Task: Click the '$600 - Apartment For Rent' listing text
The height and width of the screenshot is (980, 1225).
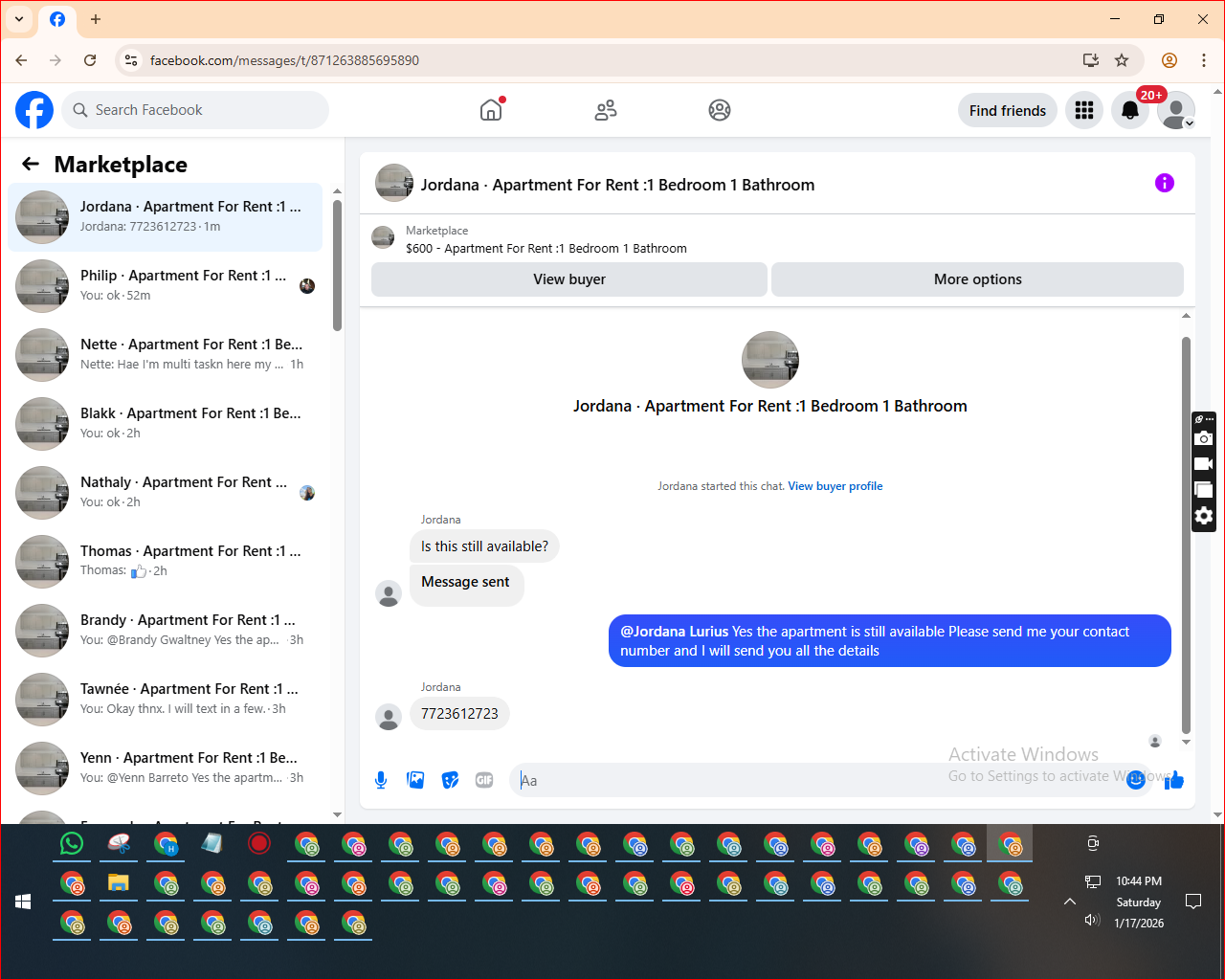Action: coord(546,249)
